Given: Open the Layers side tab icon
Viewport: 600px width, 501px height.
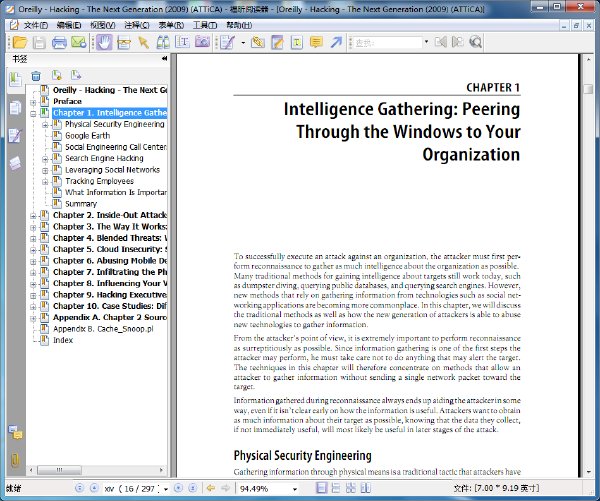Looking at the screenshot, I should 15,163.
